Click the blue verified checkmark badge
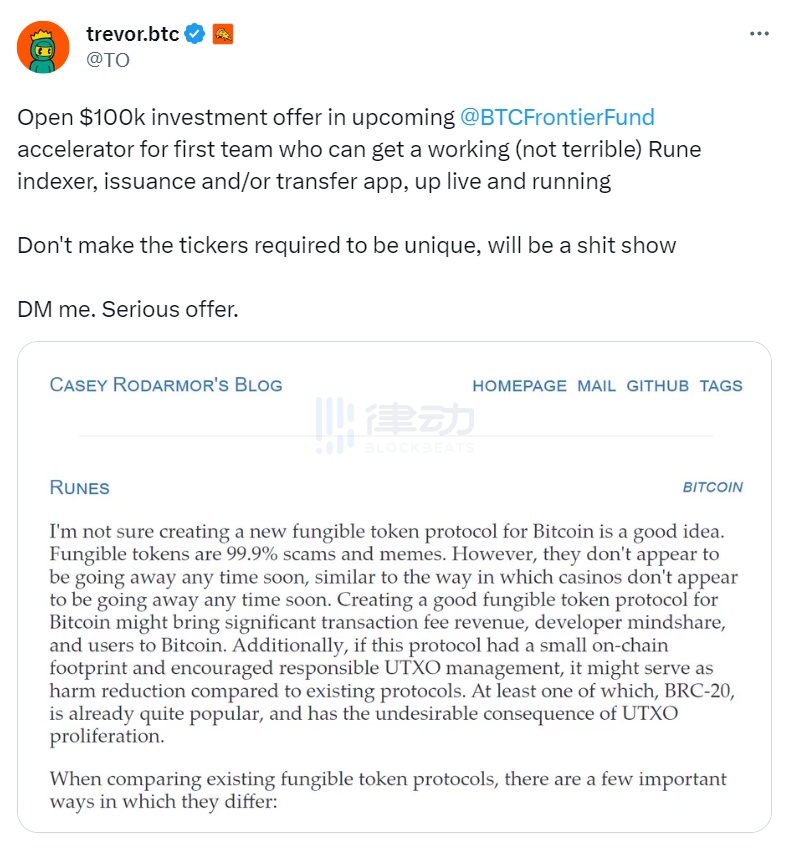Image resolution: width=791 pixels, height=851 pixels. [x=195, y=34]
